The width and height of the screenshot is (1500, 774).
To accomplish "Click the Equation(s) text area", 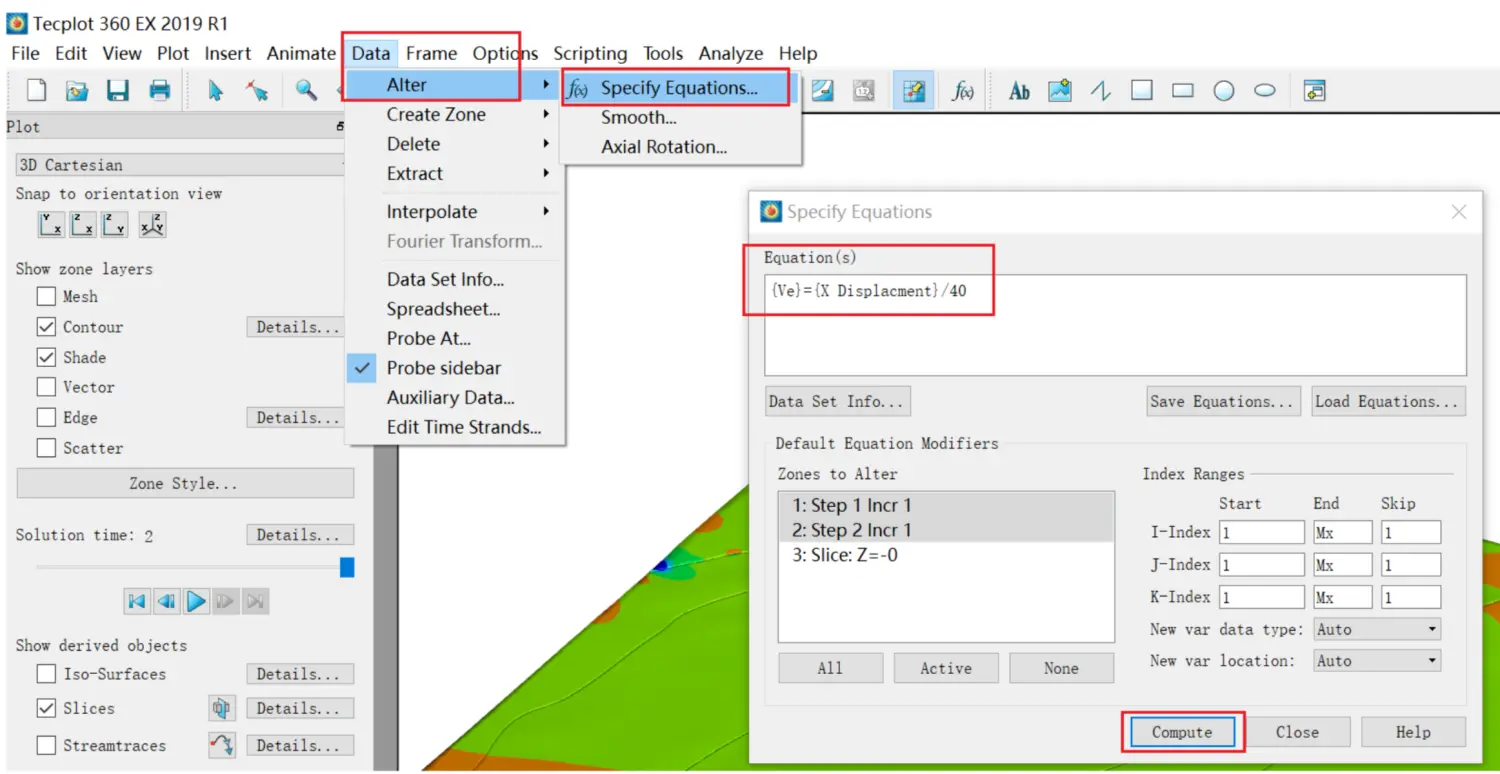I will click(x=1115, y=325).
